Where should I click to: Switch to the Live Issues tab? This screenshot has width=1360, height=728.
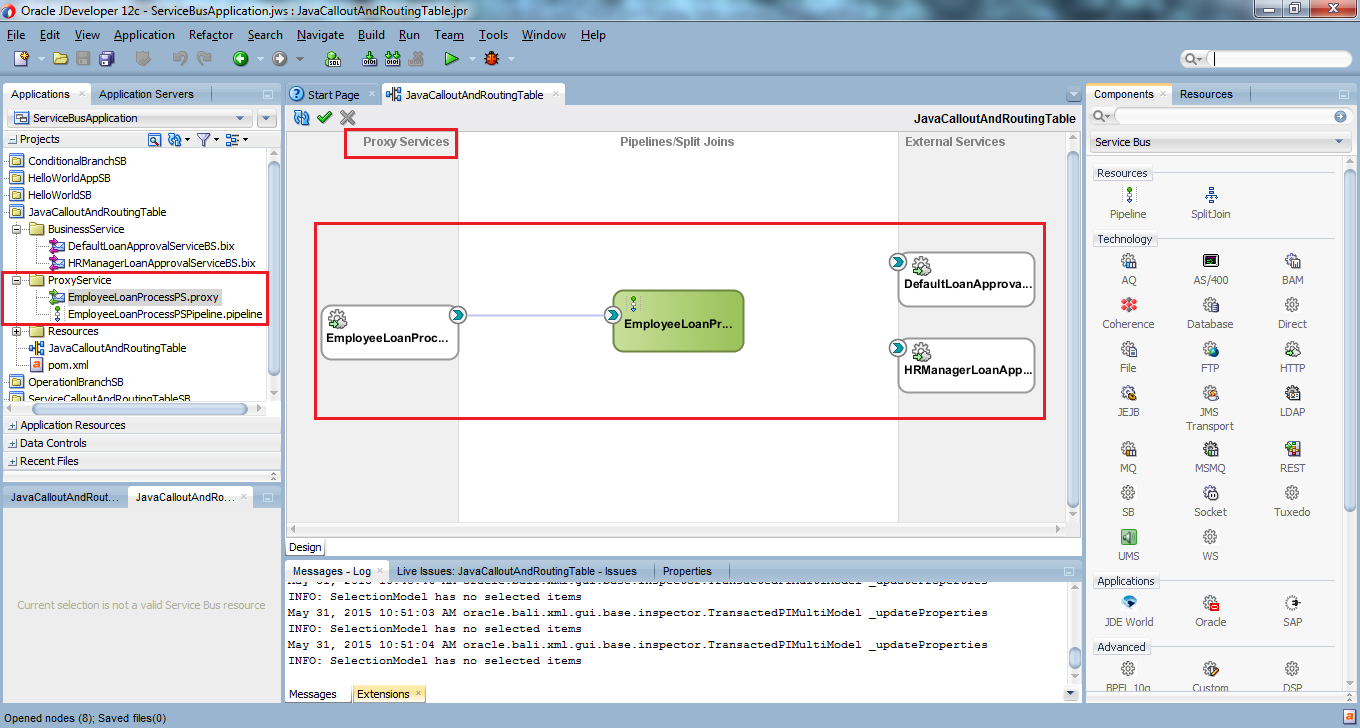coord(517,571)
